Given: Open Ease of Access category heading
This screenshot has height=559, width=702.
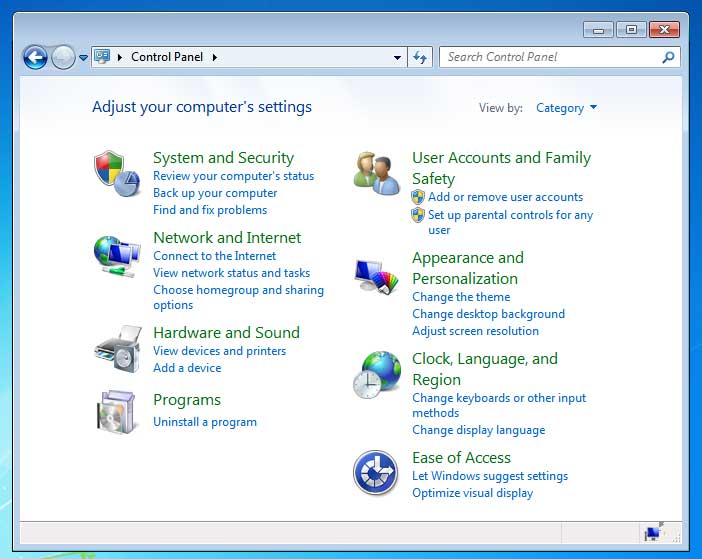Looking at the screenshot, I should tap(462, 458).
